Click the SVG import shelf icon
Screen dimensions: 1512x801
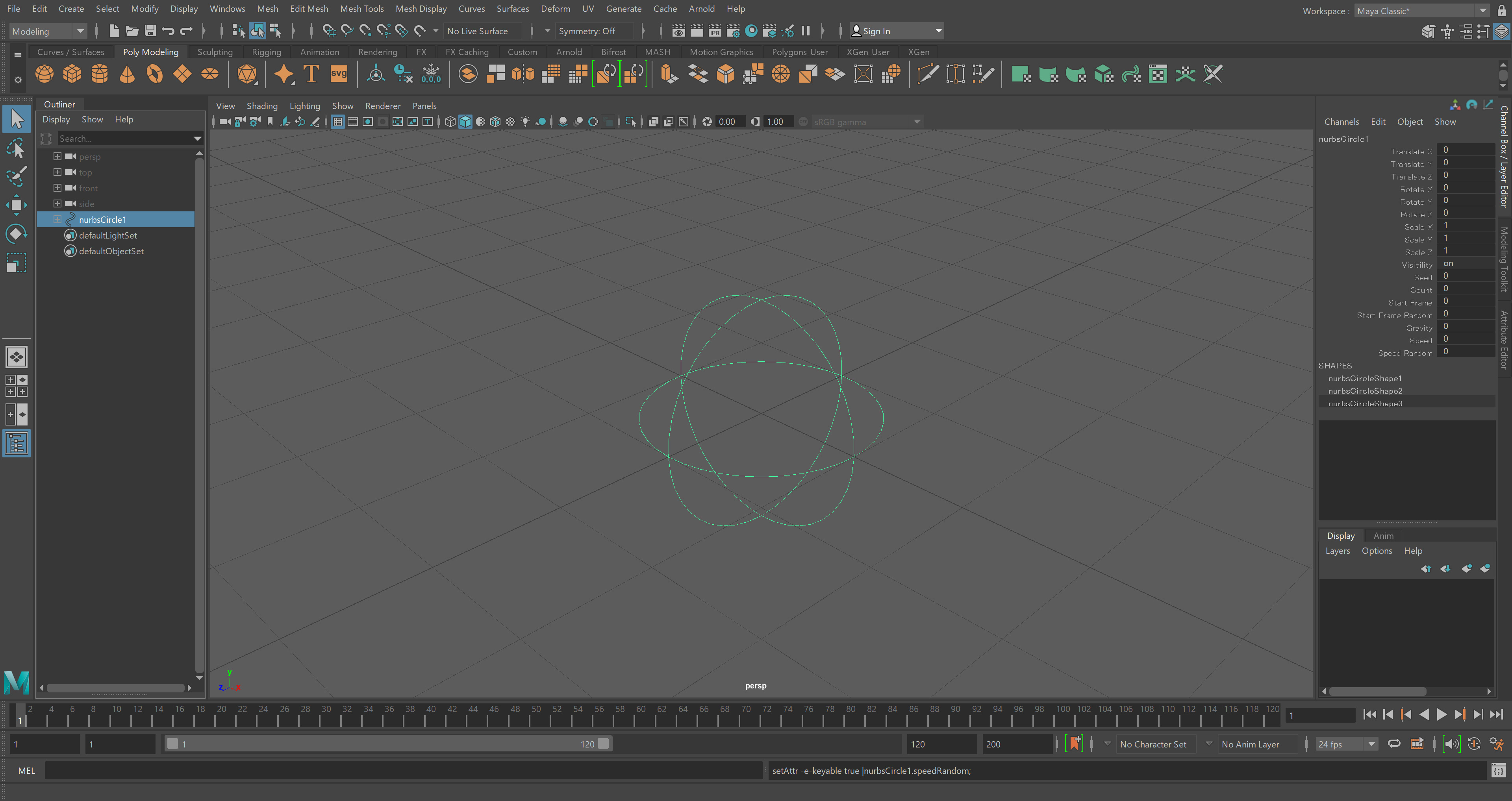tap(339, 74)
